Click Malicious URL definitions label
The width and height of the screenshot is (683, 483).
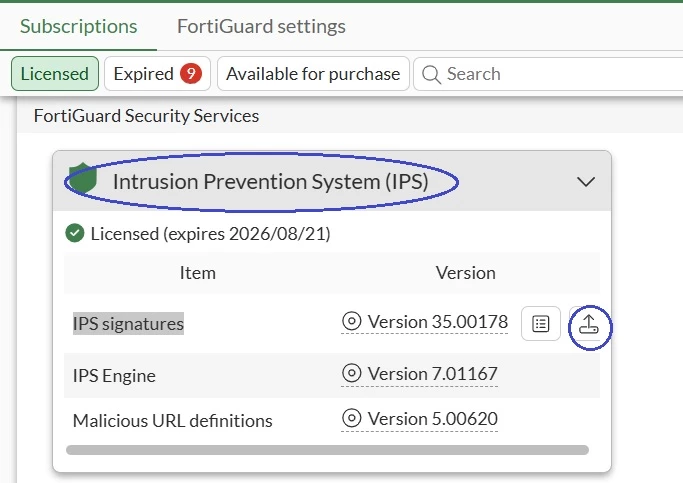click(x=172, y=421)
